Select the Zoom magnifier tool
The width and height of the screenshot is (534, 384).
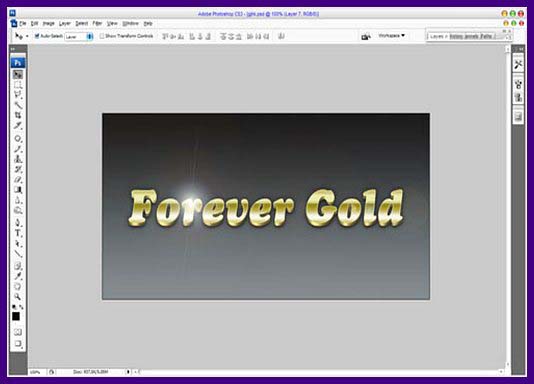(18, 297)
